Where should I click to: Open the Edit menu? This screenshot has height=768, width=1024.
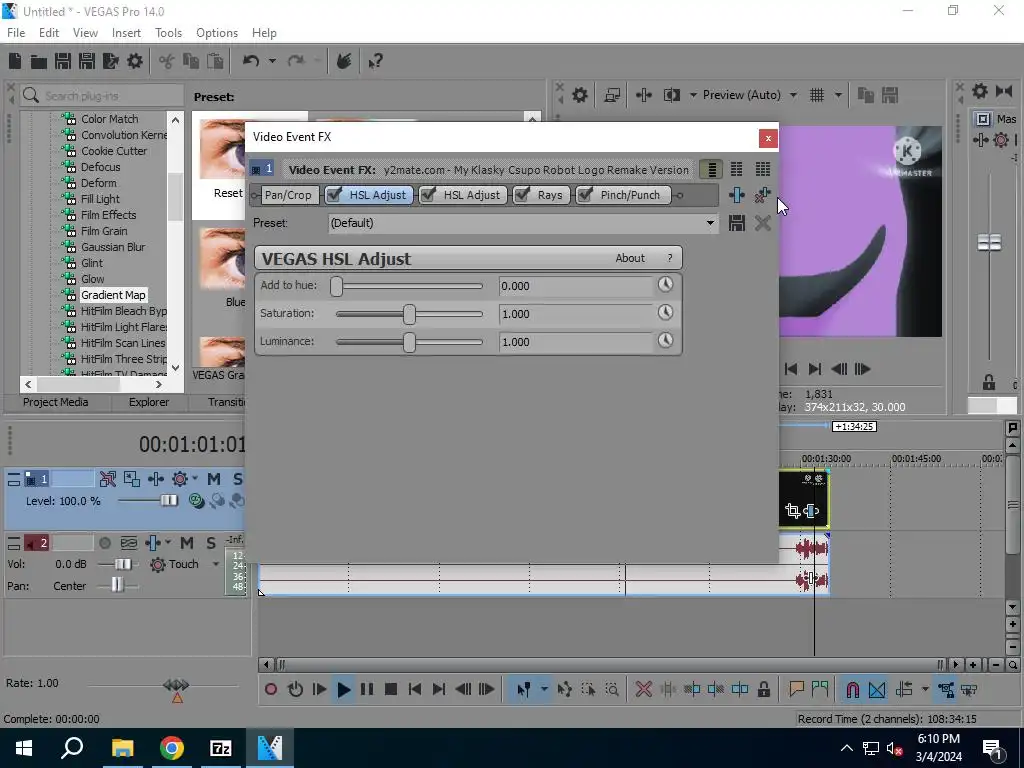(49, 33)
